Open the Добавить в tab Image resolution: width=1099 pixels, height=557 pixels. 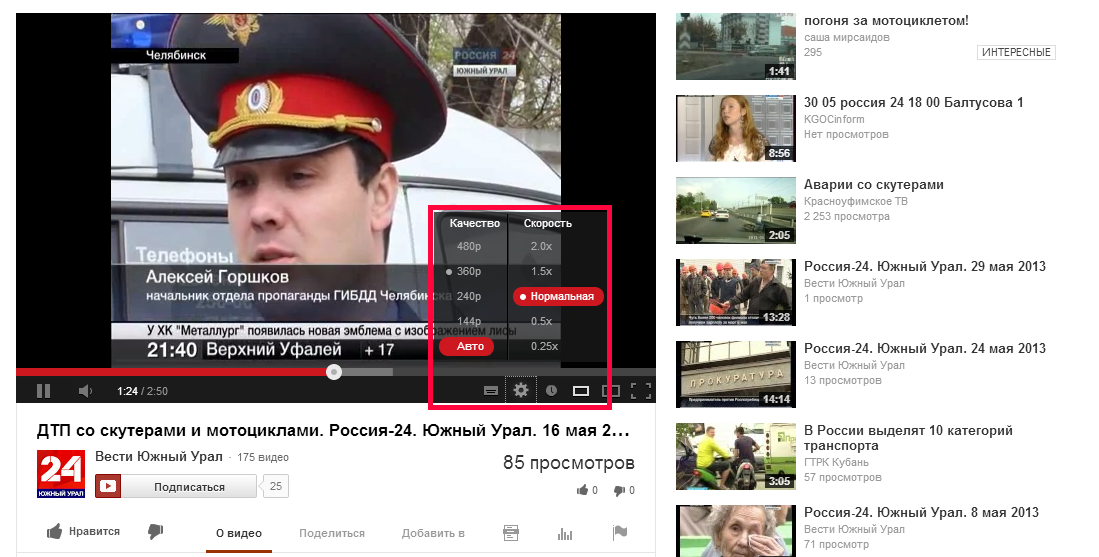pos(433,533)
